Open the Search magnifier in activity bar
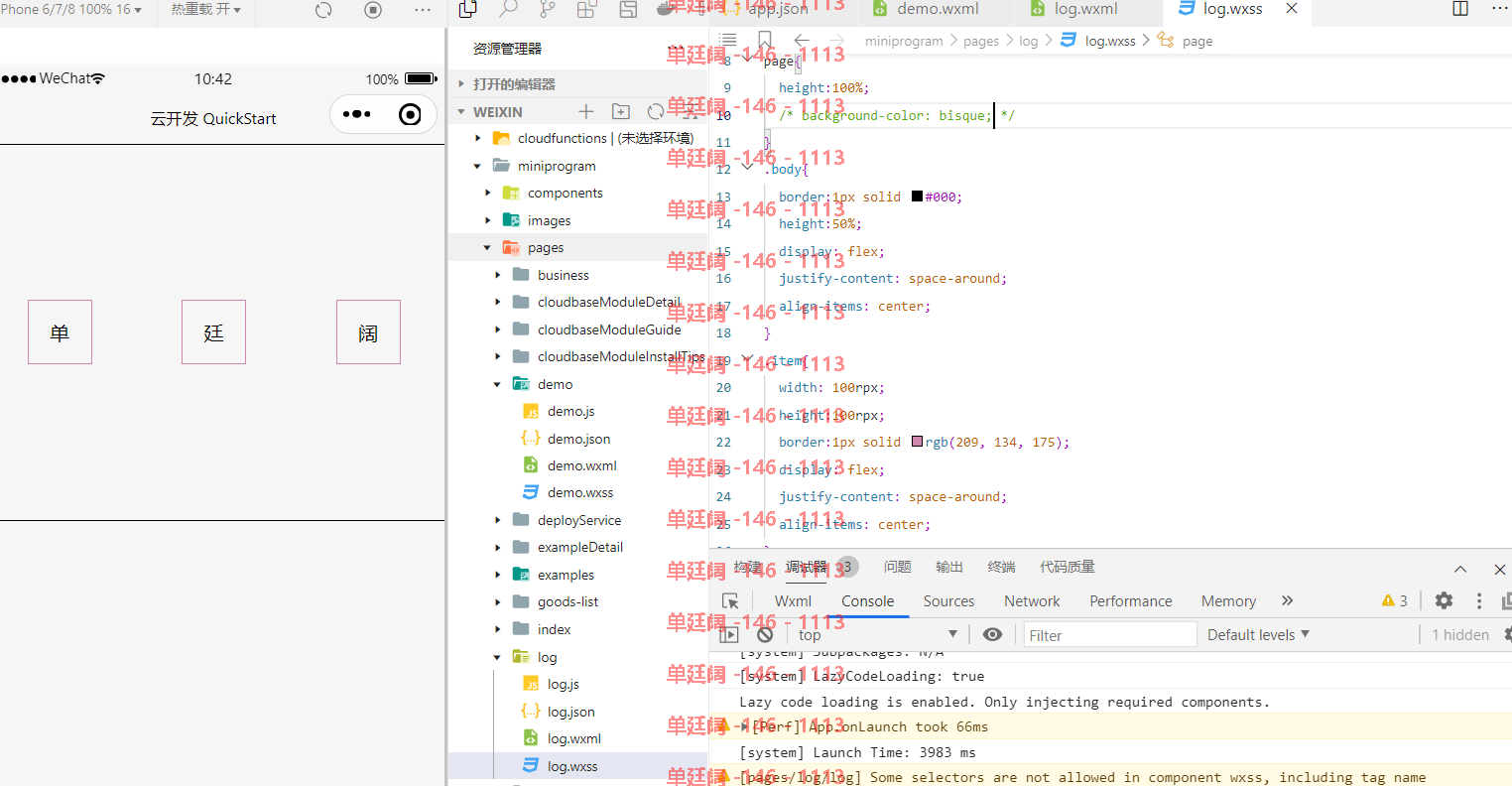Screen dimensions: 1512x786 (508, 9)
